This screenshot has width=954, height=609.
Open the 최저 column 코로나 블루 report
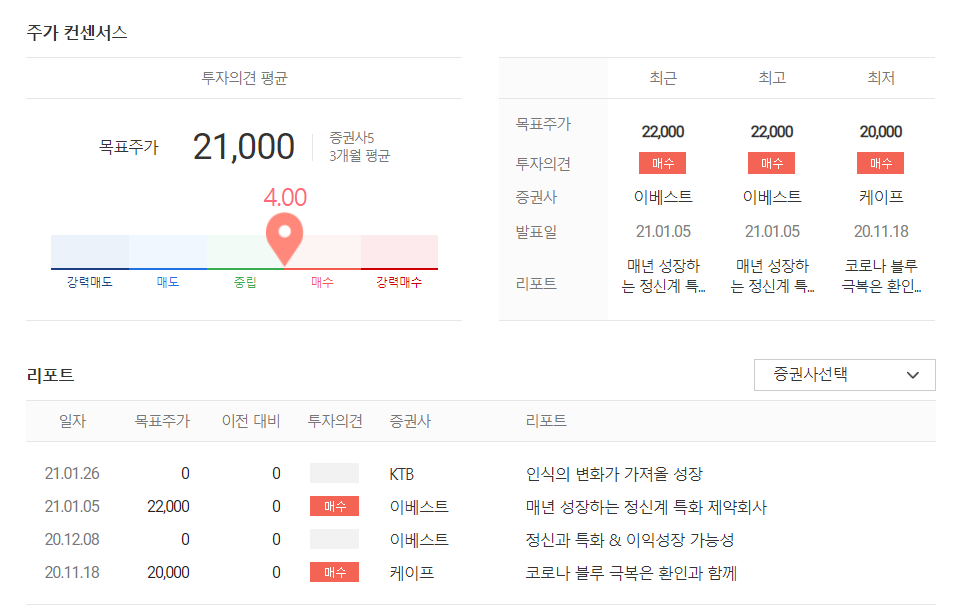coord(881,276)
